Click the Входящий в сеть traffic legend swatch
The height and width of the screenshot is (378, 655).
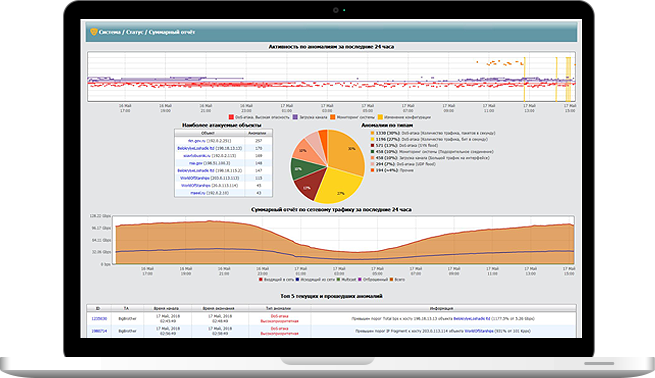pyautogui.click(x=261, y=279)
